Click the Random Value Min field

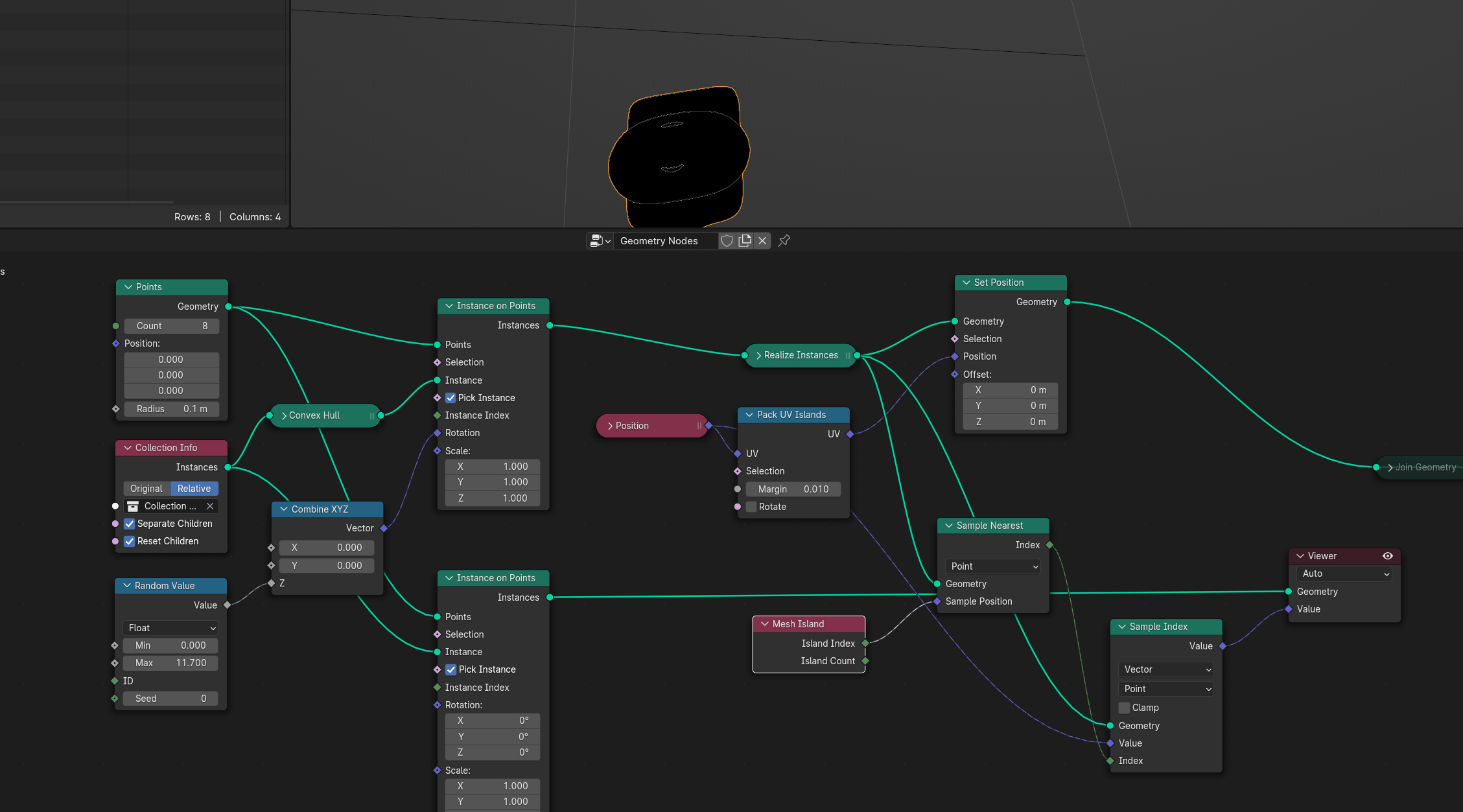click(170, 645)
